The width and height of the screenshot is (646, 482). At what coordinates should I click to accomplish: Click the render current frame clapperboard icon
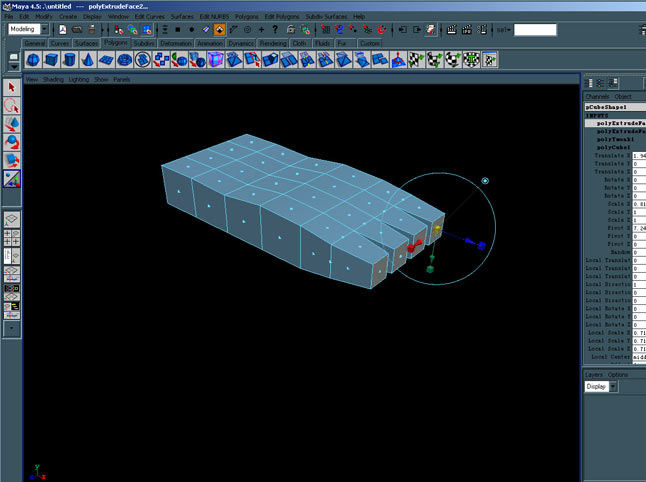[452, 30]
